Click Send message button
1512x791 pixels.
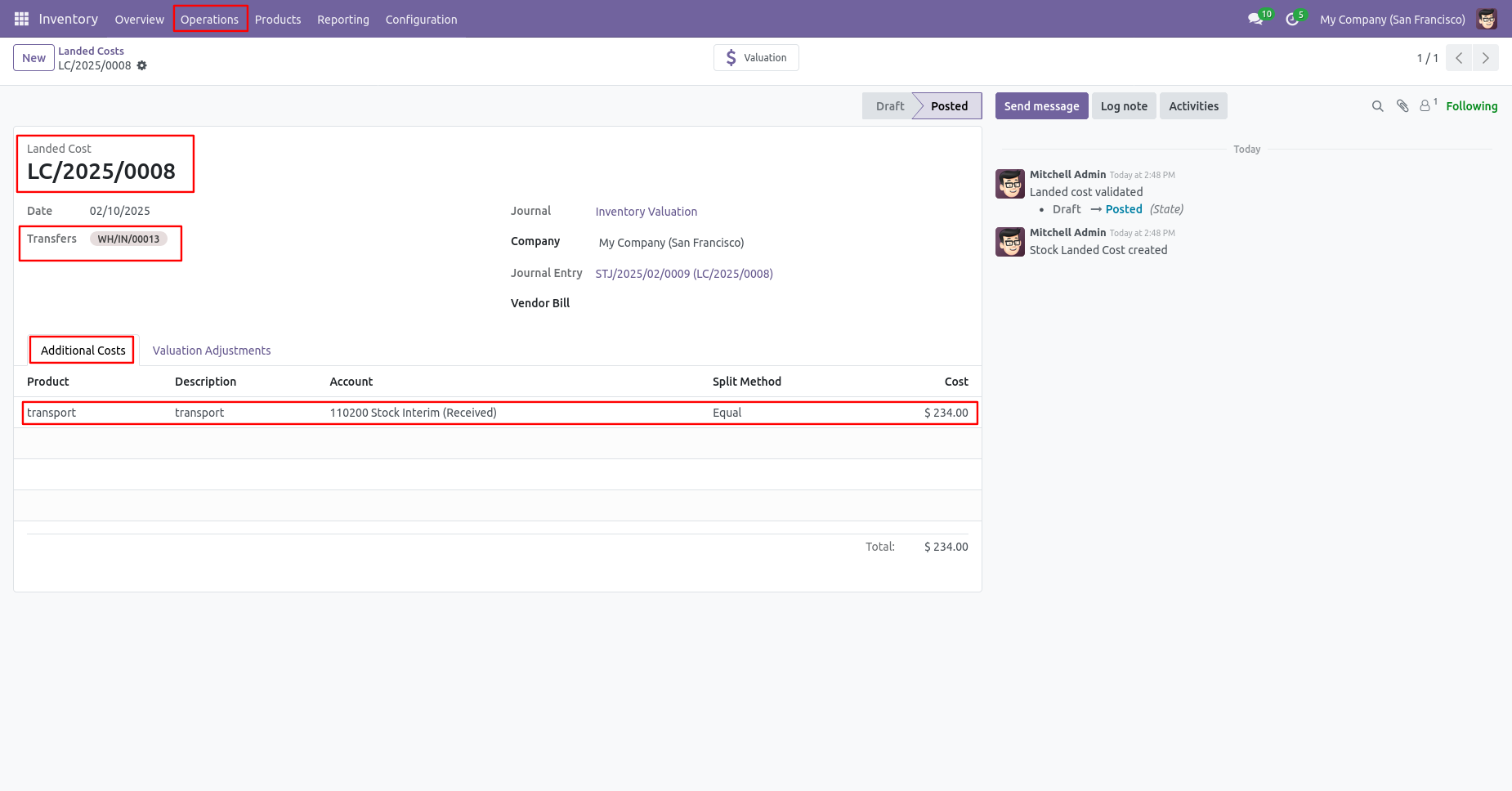point(1041,106)
